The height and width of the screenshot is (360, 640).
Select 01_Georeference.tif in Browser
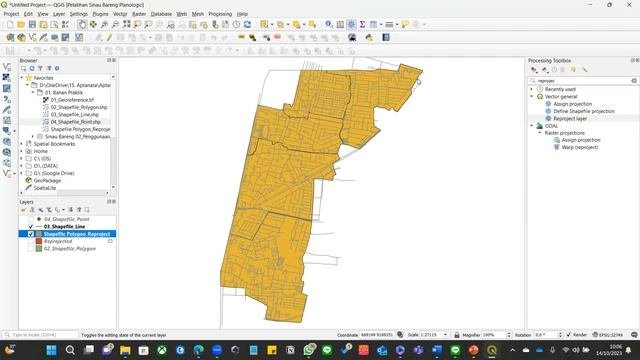tap(72, 100)
